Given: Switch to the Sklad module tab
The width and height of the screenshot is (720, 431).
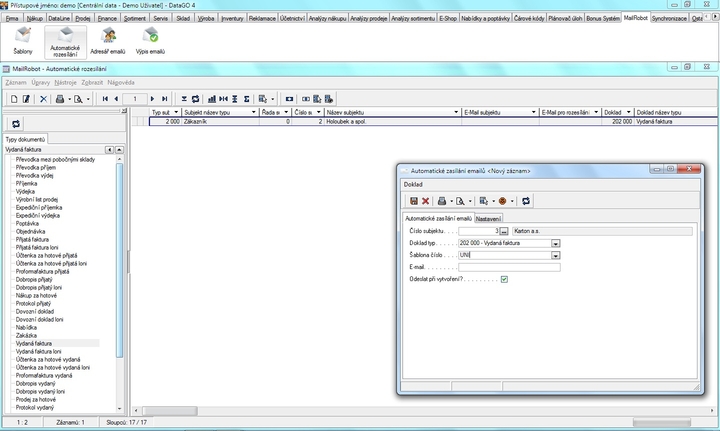Looking at the screenshot, I should point(183,18).
